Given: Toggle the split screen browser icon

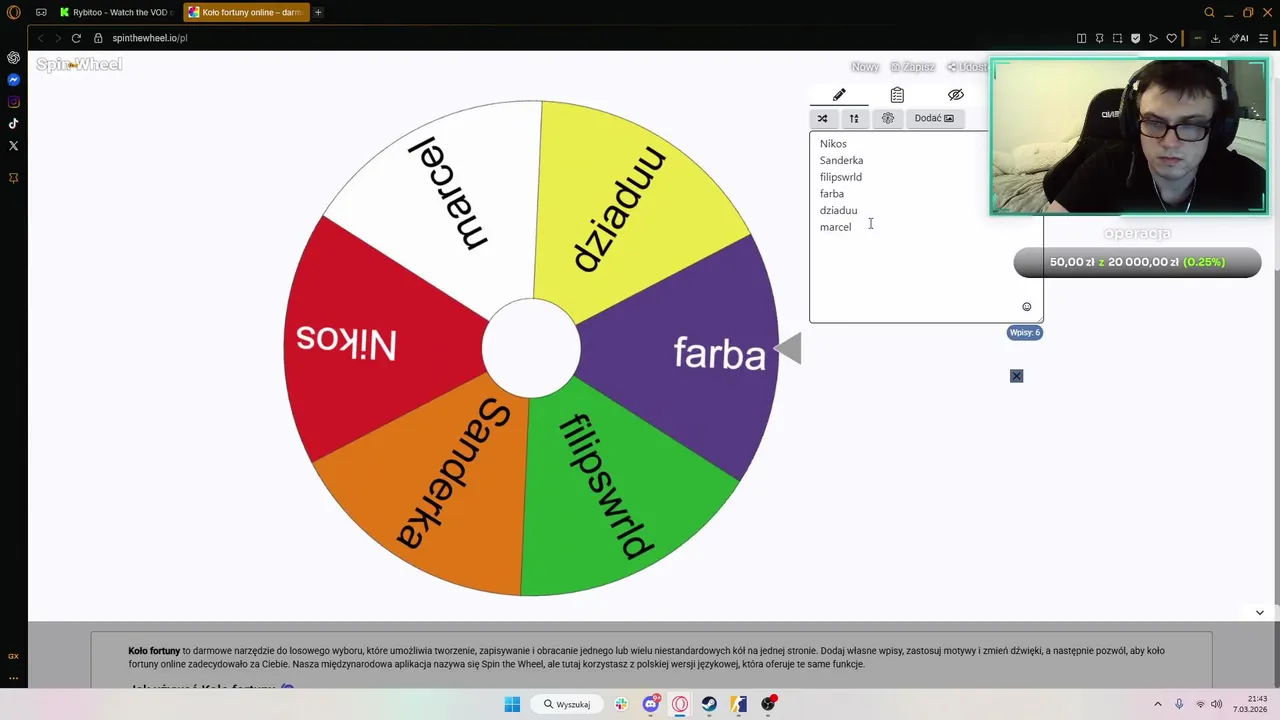Looking at the screenshot, I should click(x=1081, y=38).
